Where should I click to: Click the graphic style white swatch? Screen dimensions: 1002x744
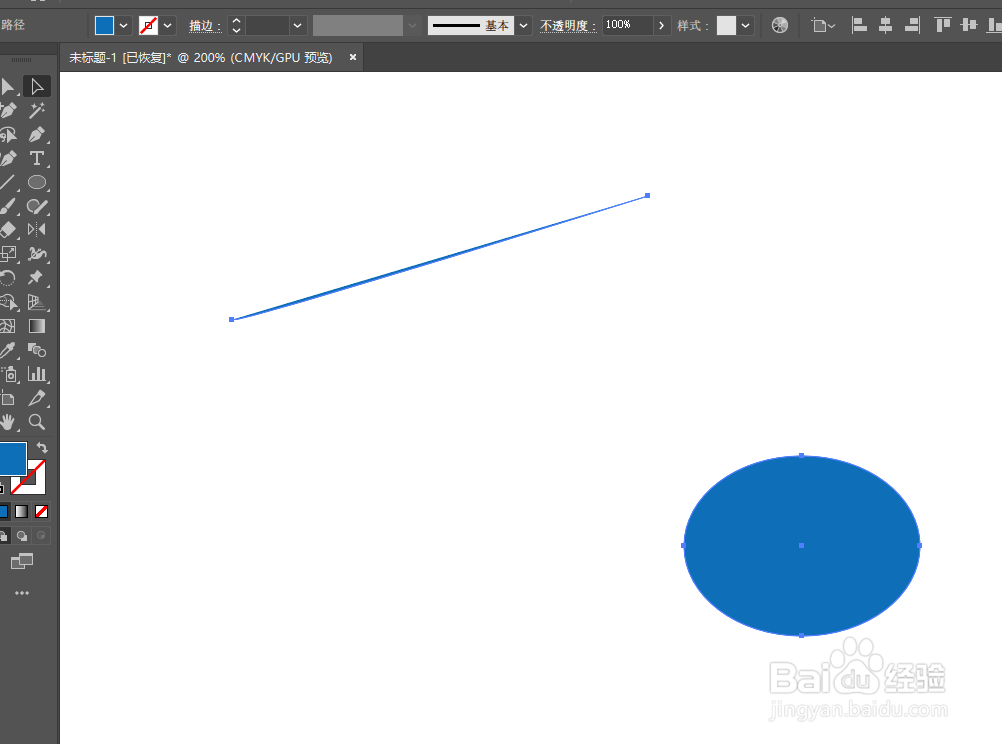(x=726, y=26)
